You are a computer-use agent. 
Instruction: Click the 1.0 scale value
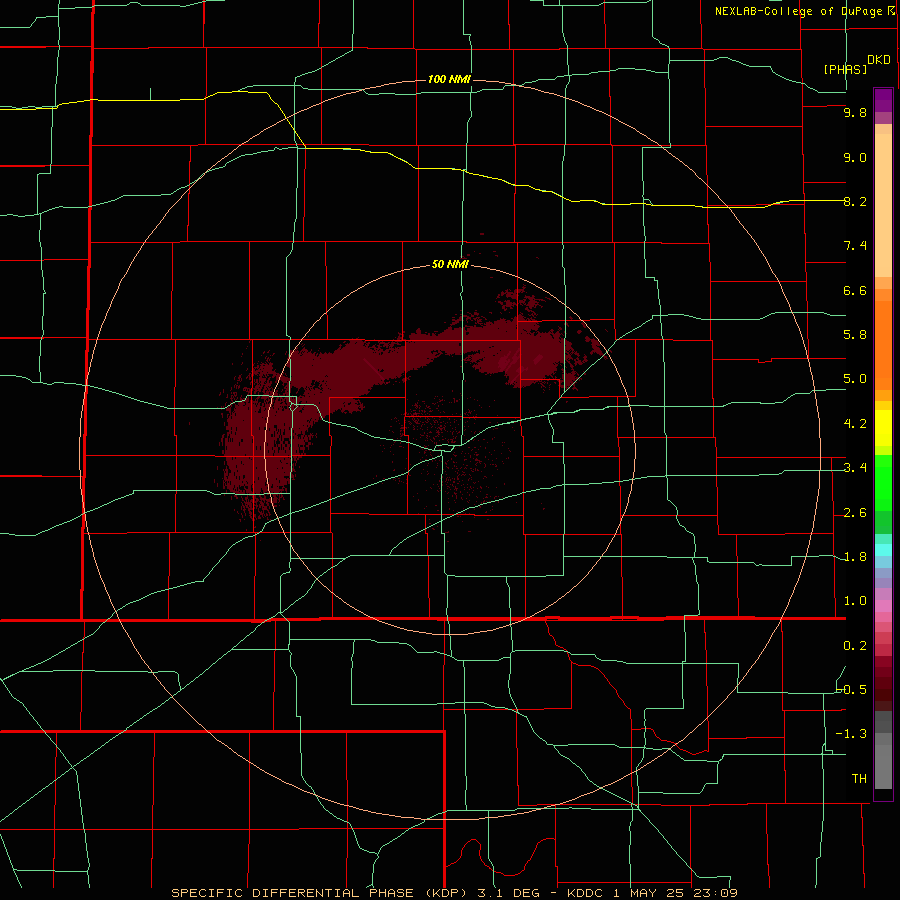pyautogui.click(x=855, y=601)
